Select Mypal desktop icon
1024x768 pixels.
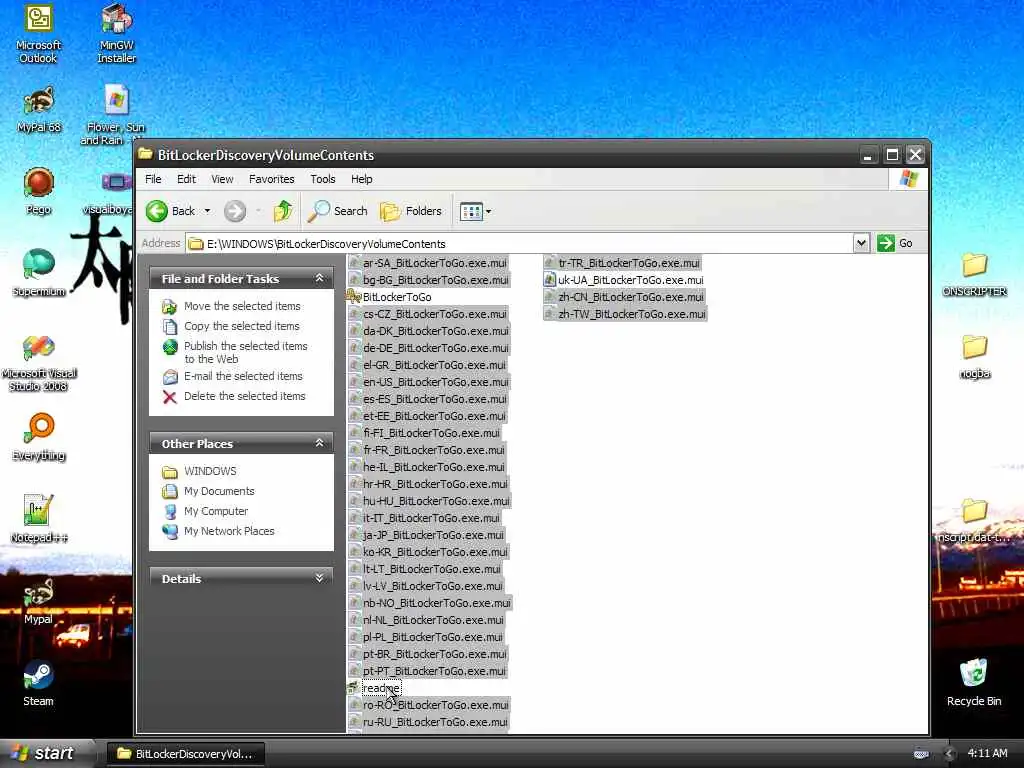tap(39, 602)
